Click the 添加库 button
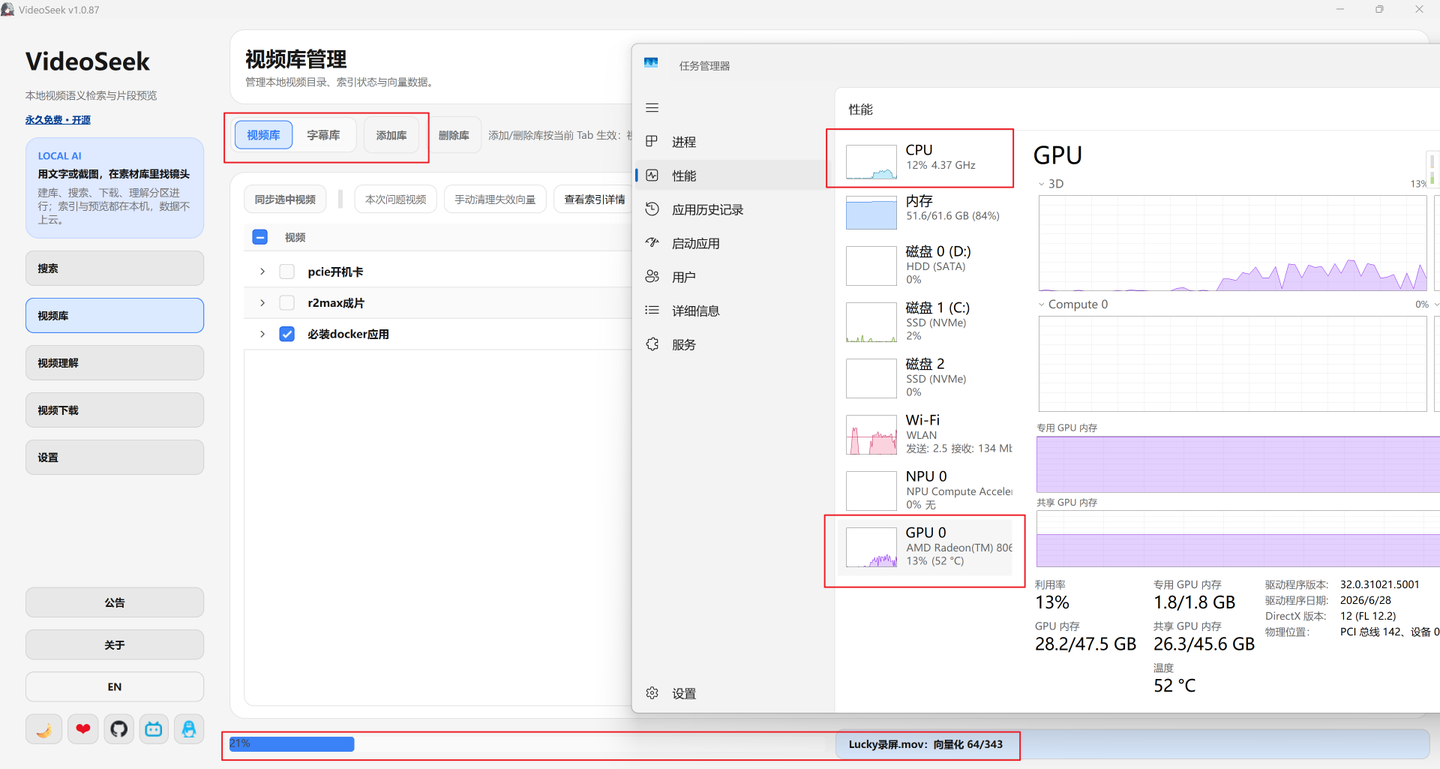Screen dimensions: 1440x769 (391, 135)
